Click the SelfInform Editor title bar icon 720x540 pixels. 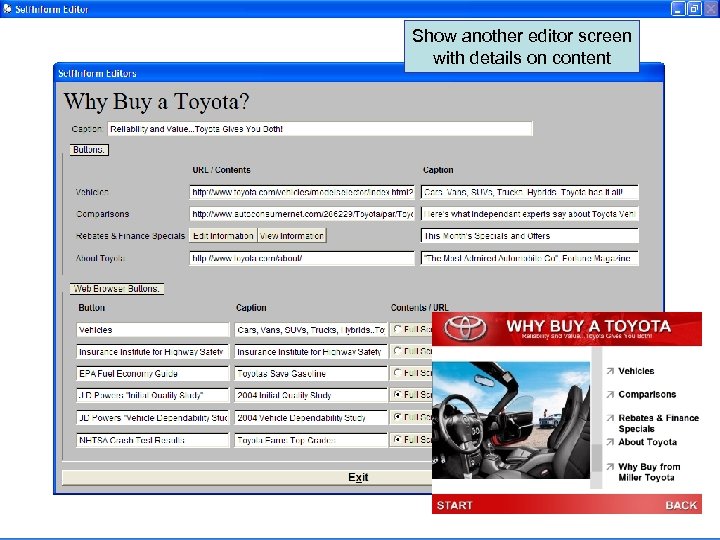coord(7,9)
